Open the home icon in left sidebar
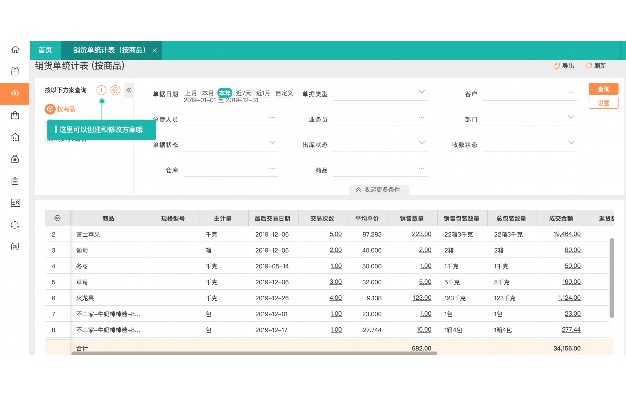Image resolution: width=626 pixels, height=396 pixels. point(15,50)
